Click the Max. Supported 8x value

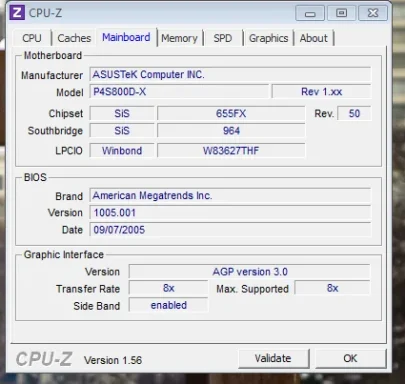(332, 288)
